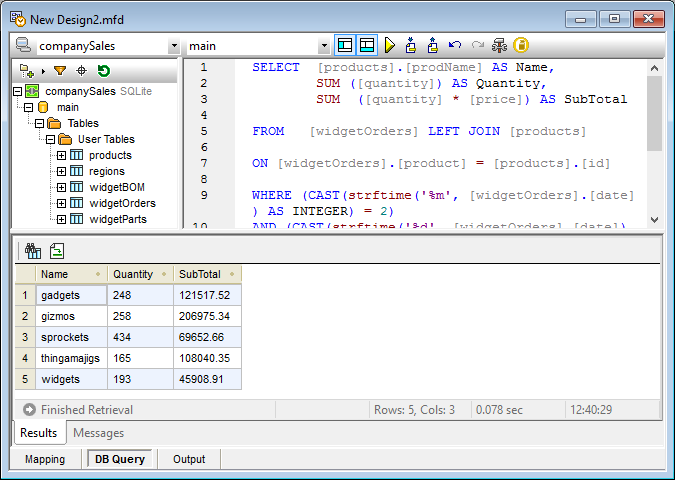This screenshot has width=675, height=480.
Task: Toggle the database browser pane
Action: (345, 45)
